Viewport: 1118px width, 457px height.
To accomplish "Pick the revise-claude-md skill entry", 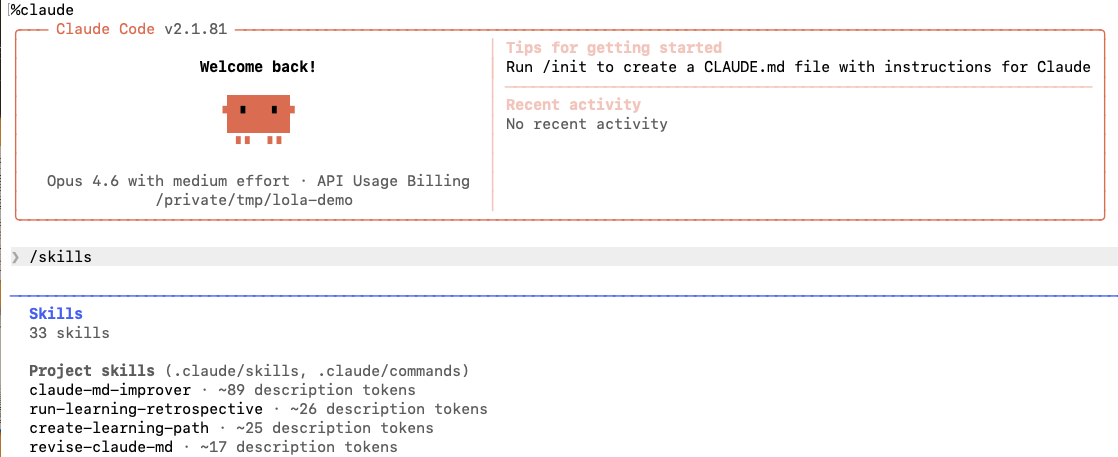I will [101, 447].
